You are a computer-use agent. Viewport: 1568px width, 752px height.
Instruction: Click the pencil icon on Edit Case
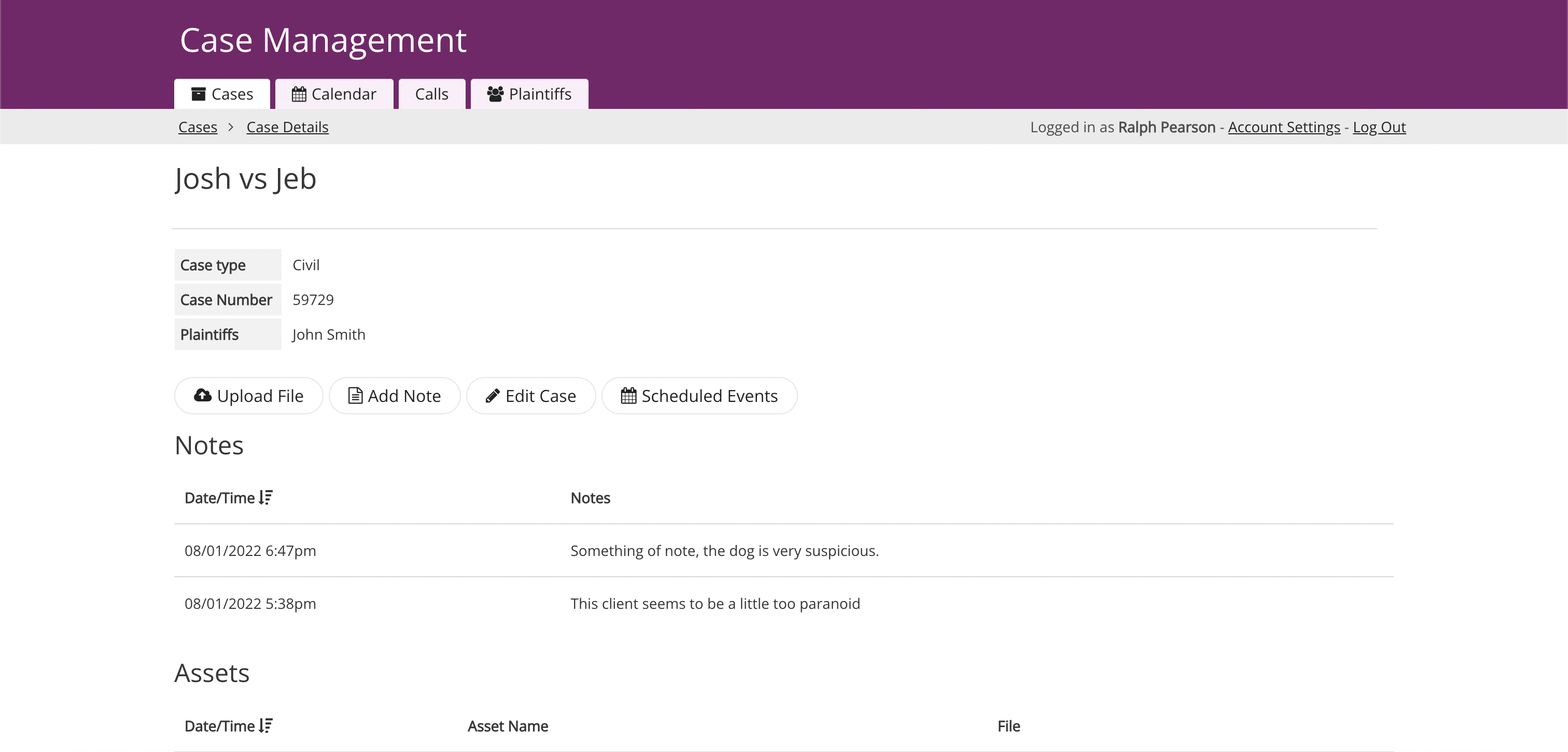coord(493,396)
